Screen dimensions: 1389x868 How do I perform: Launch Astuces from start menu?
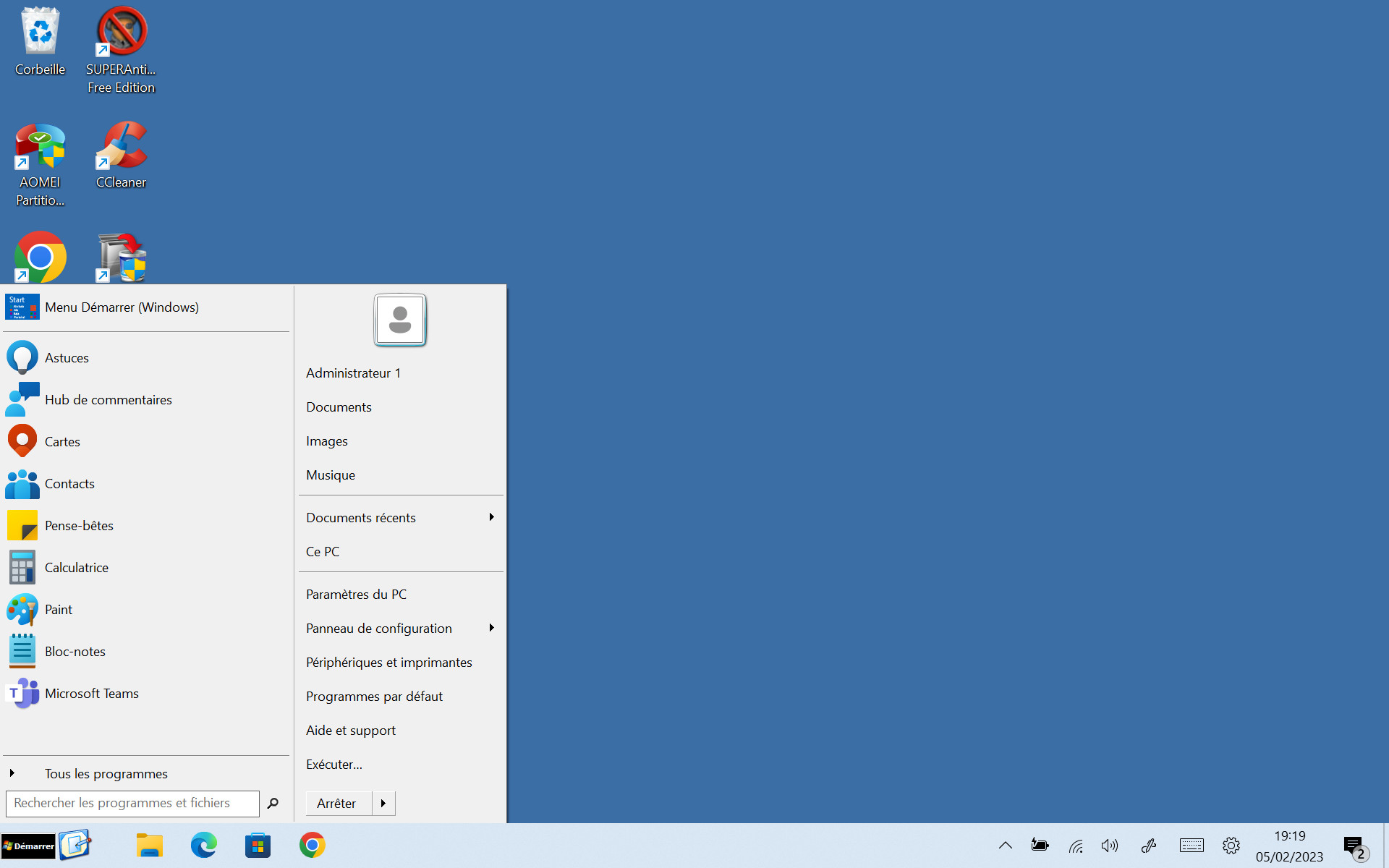click(146, 357)
